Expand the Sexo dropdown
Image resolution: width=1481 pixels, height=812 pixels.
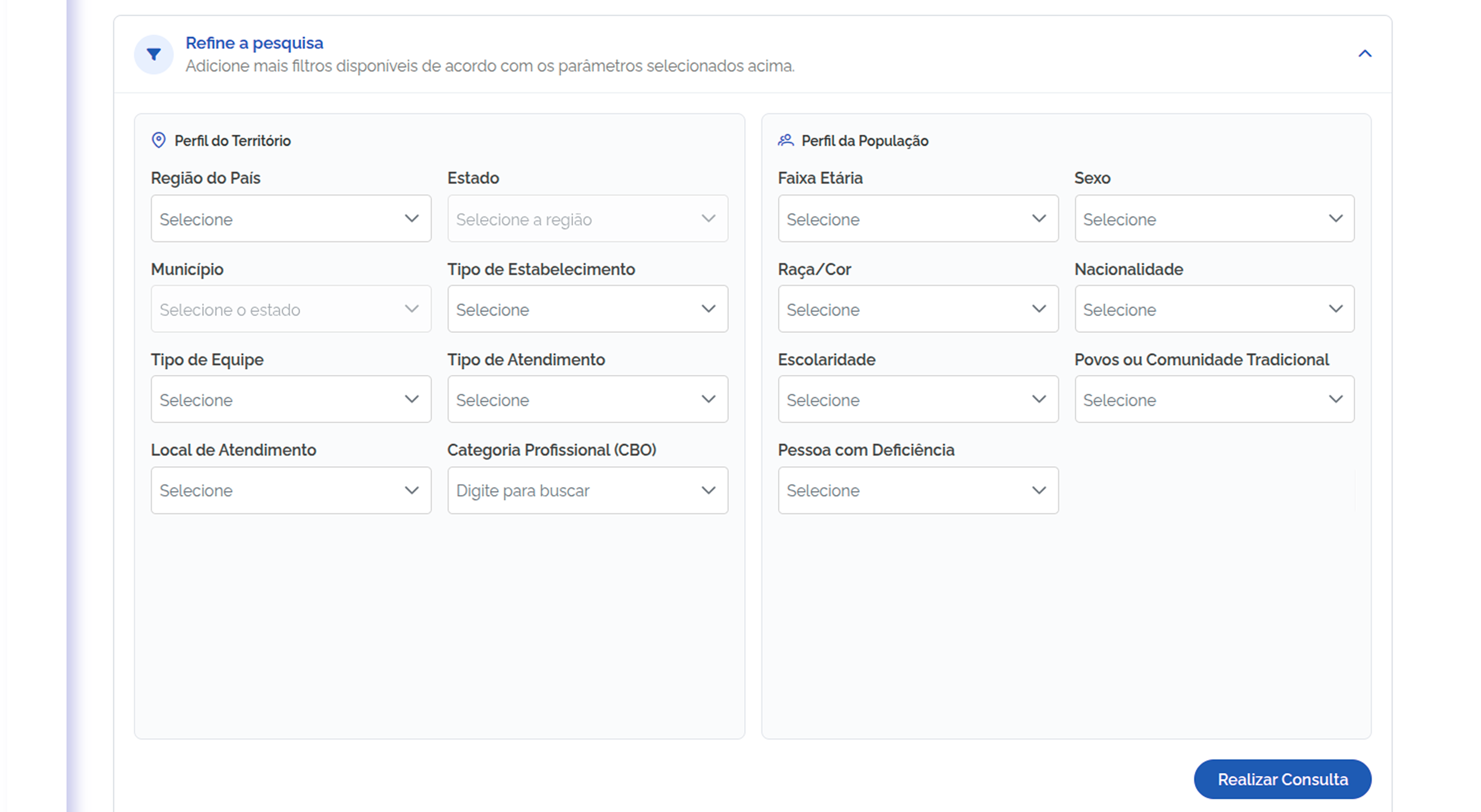[1214, 218]
